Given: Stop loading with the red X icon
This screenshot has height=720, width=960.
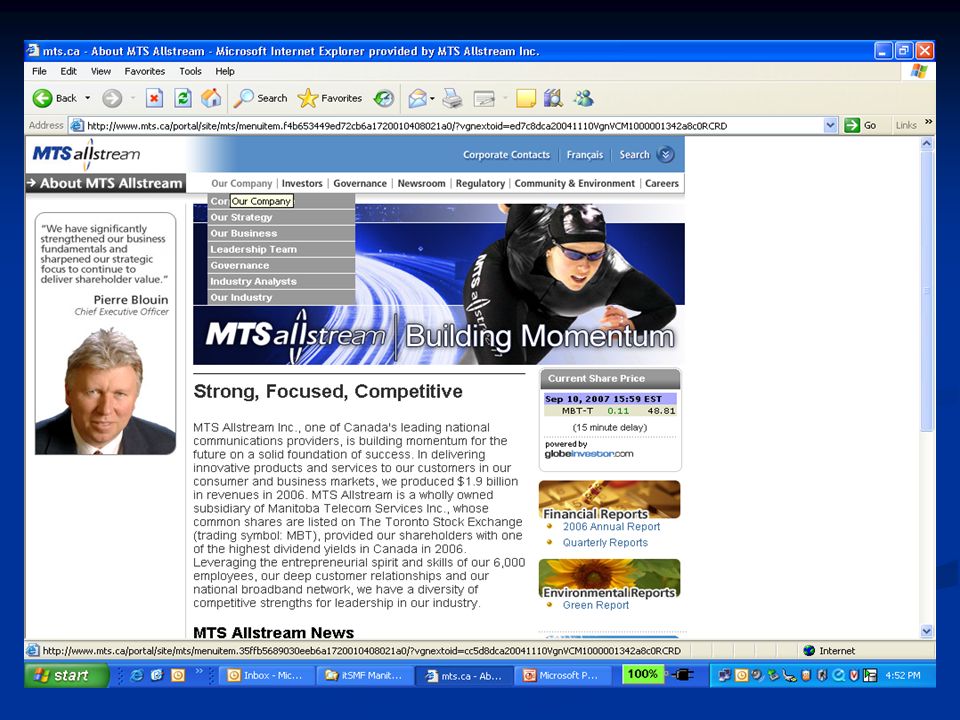Looking at the screenshot, I should (x=154, y=98).
